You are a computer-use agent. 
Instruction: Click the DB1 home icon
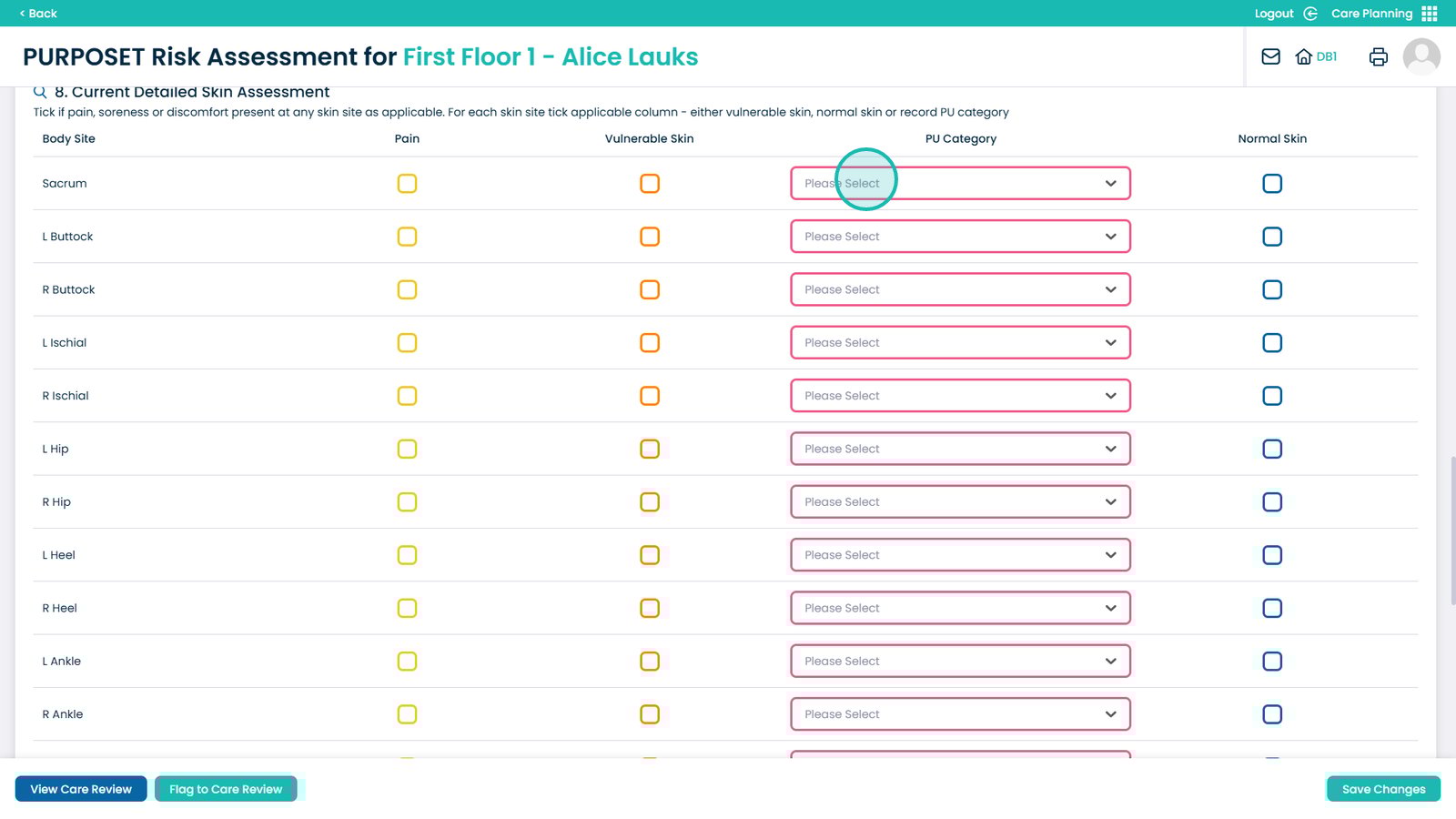click(x=1304, y=56)
